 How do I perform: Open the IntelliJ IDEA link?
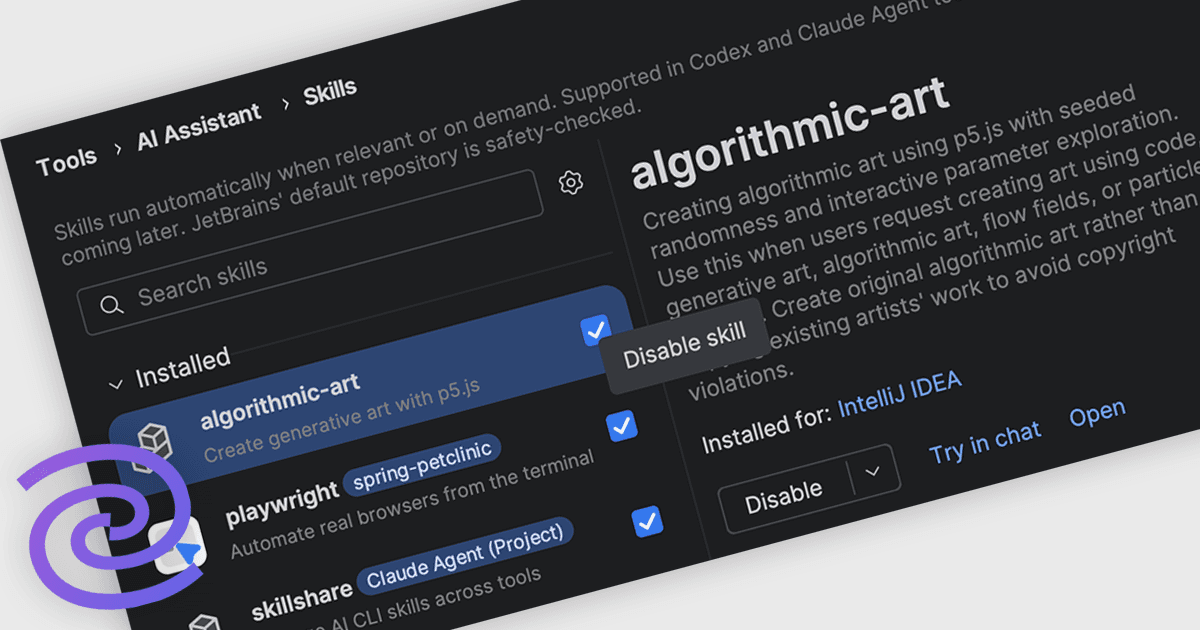click(899, 394)
